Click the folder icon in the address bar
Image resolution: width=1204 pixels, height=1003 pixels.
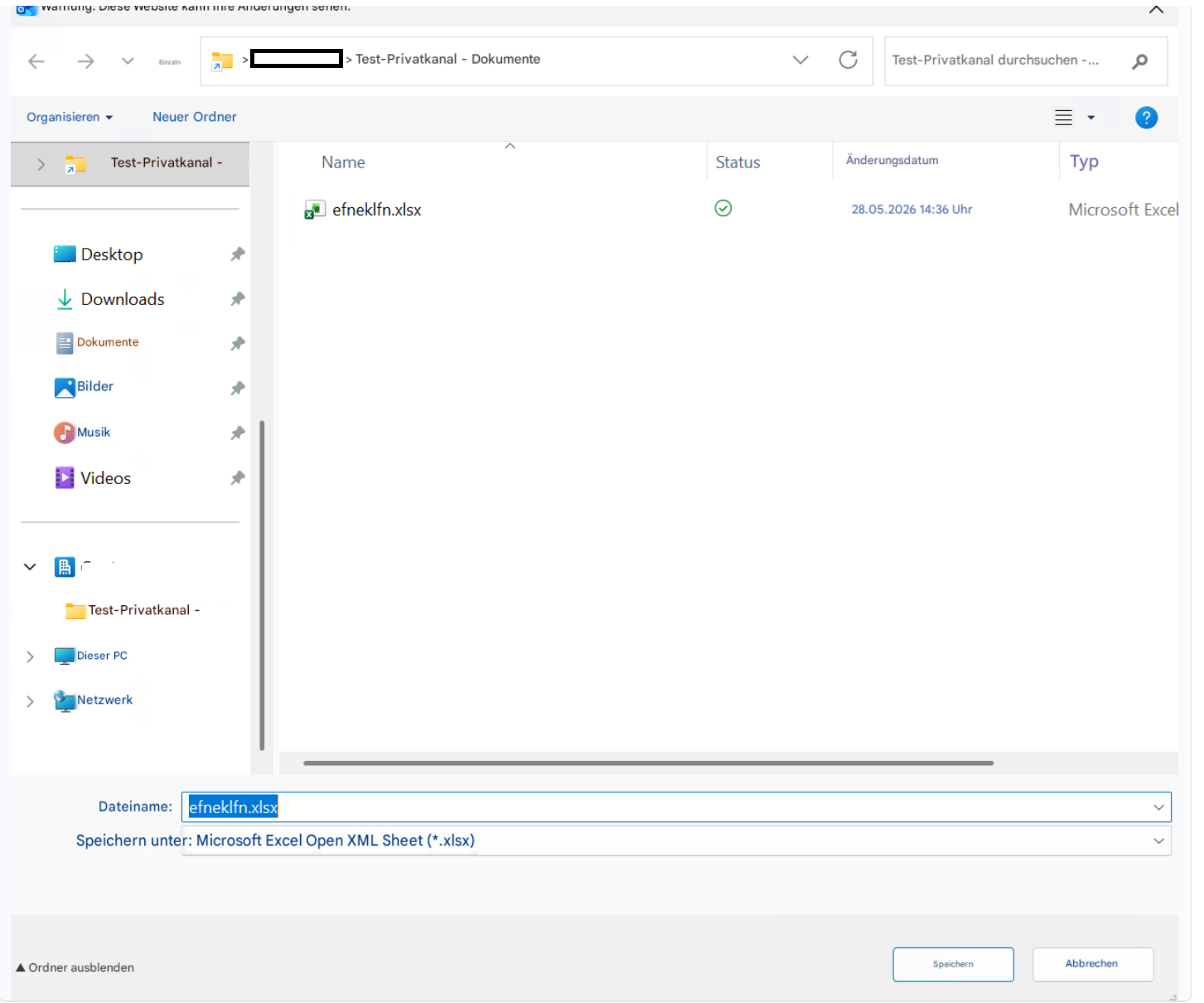pos(222,61)
